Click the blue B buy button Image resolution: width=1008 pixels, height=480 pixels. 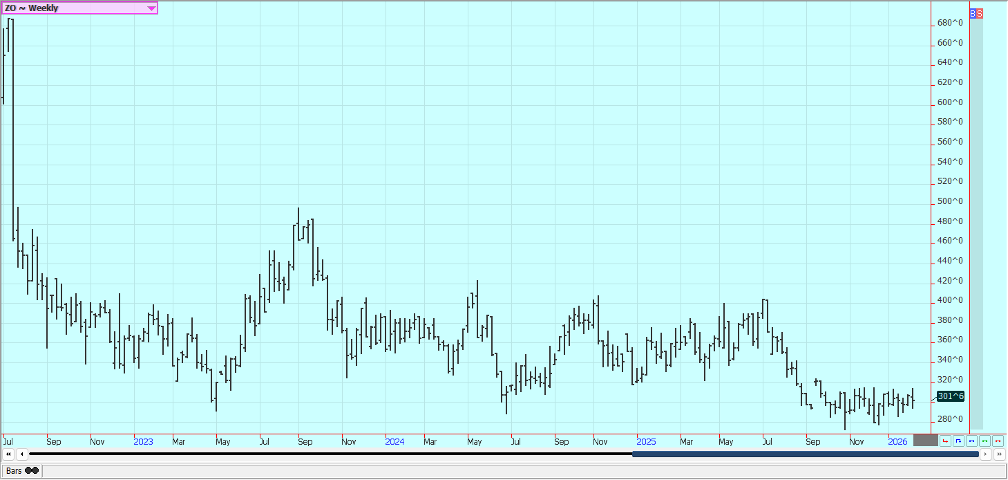point(975,14)
